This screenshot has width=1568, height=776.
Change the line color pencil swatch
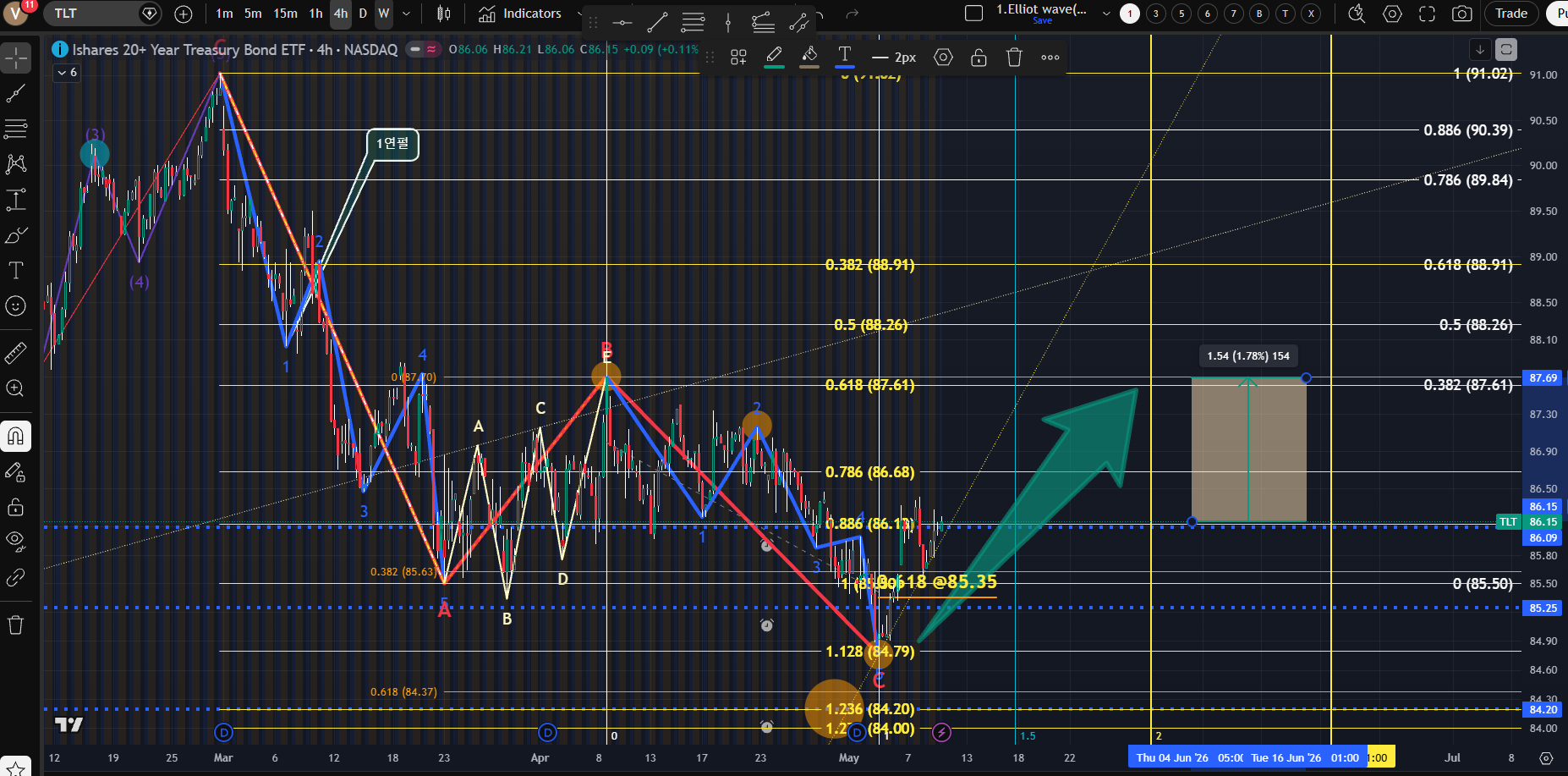coord(774,58)
